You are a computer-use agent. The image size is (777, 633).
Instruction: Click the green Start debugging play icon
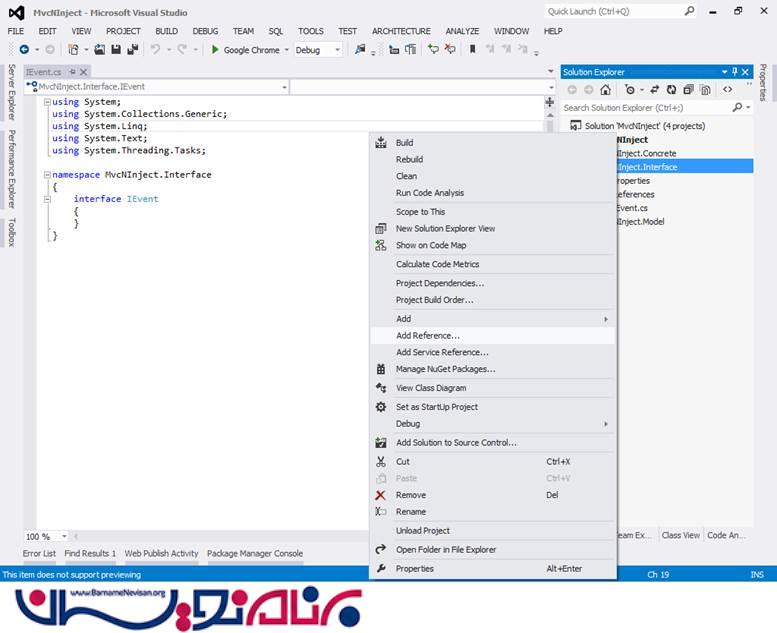click(x=215, y=50)
